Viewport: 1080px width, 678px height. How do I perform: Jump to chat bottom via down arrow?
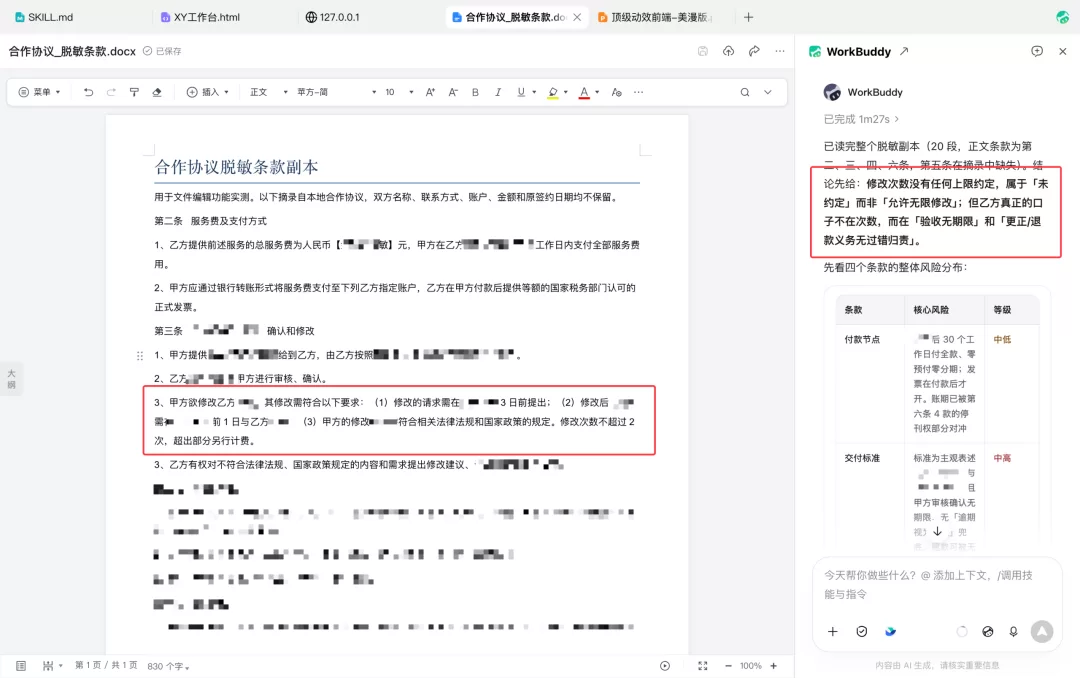pos(937,531)
